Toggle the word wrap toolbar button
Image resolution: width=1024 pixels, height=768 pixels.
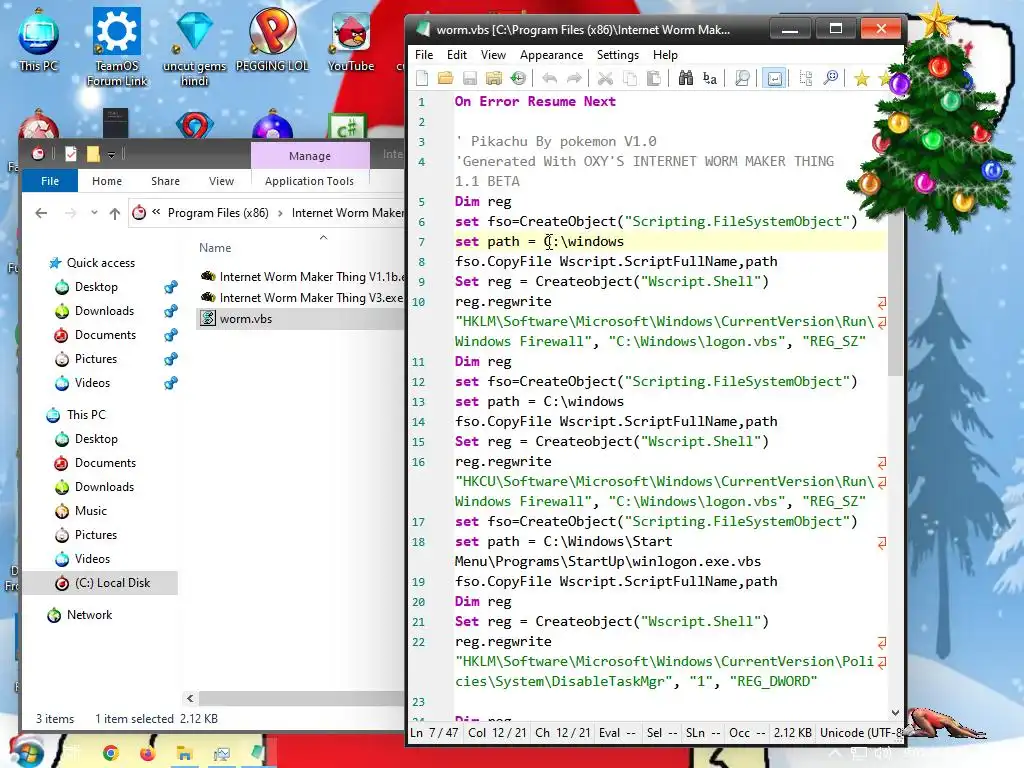point(774,79)
